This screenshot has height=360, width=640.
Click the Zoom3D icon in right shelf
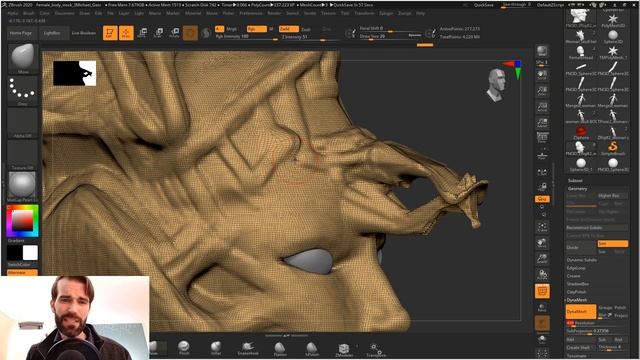pos(542,259)
